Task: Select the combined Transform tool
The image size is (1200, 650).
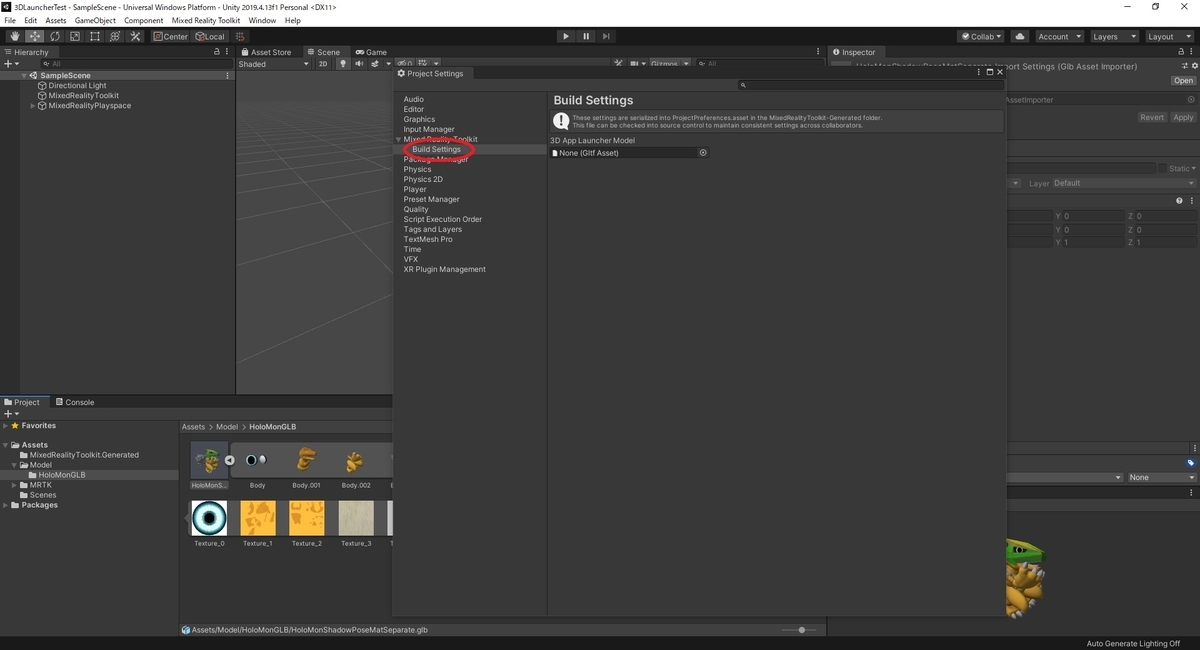Action: [x=115, y=36]
